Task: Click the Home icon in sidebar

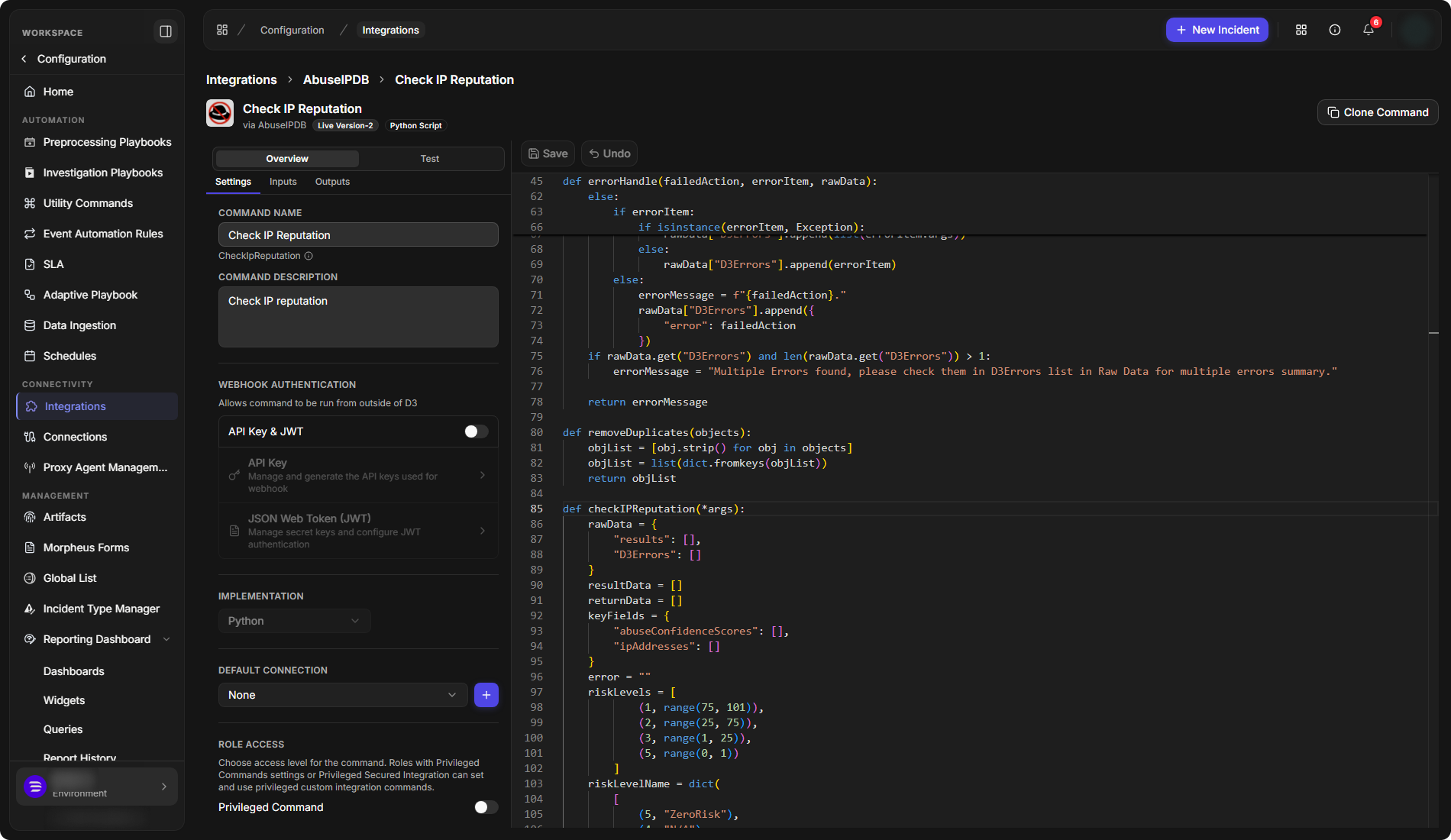Action: pos(30,92)
